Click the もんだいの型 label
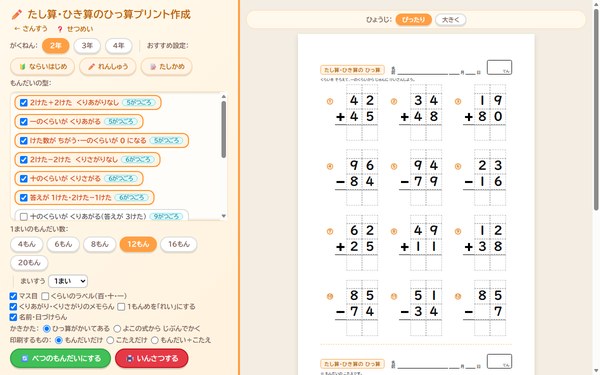 31,83
